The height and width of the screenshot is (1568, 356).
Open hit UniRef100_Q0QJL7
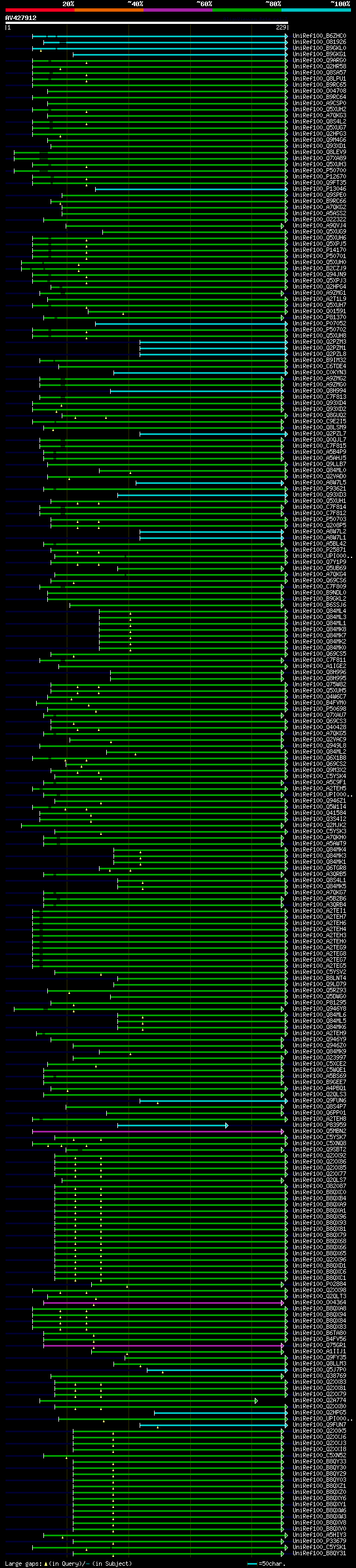(x=319, y=439)
